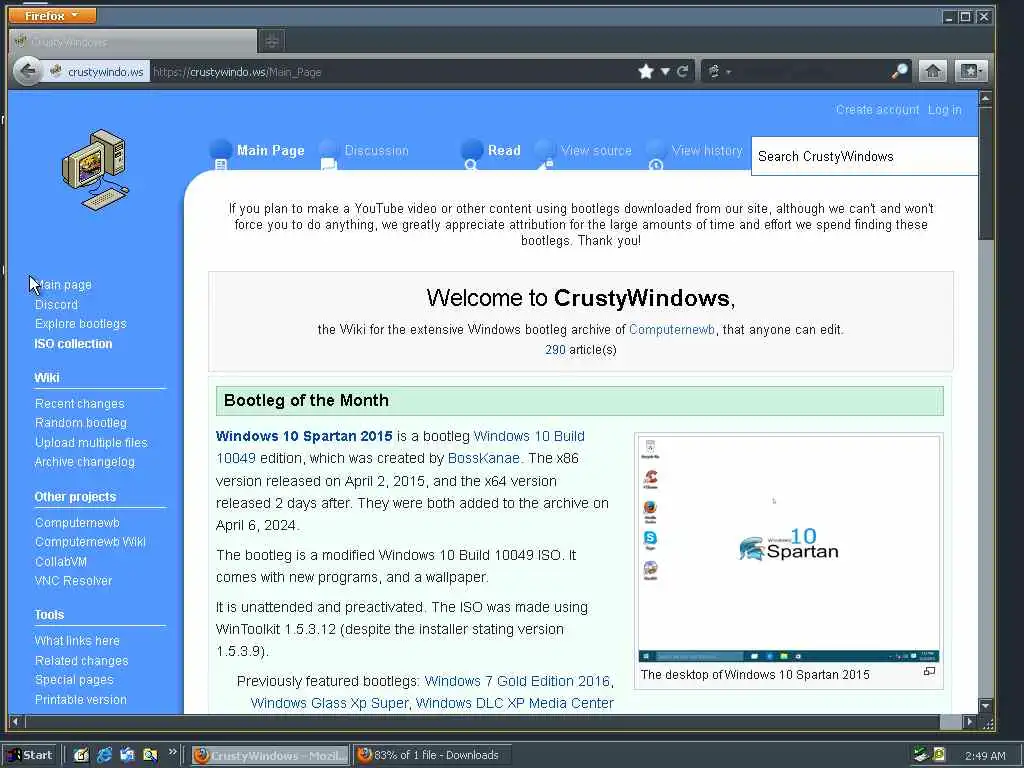The width and height of the screenshot is (1024, 768).
Task: Open Windows 7 Gold Edition 2016 link
Action: [x=517, y=681]
